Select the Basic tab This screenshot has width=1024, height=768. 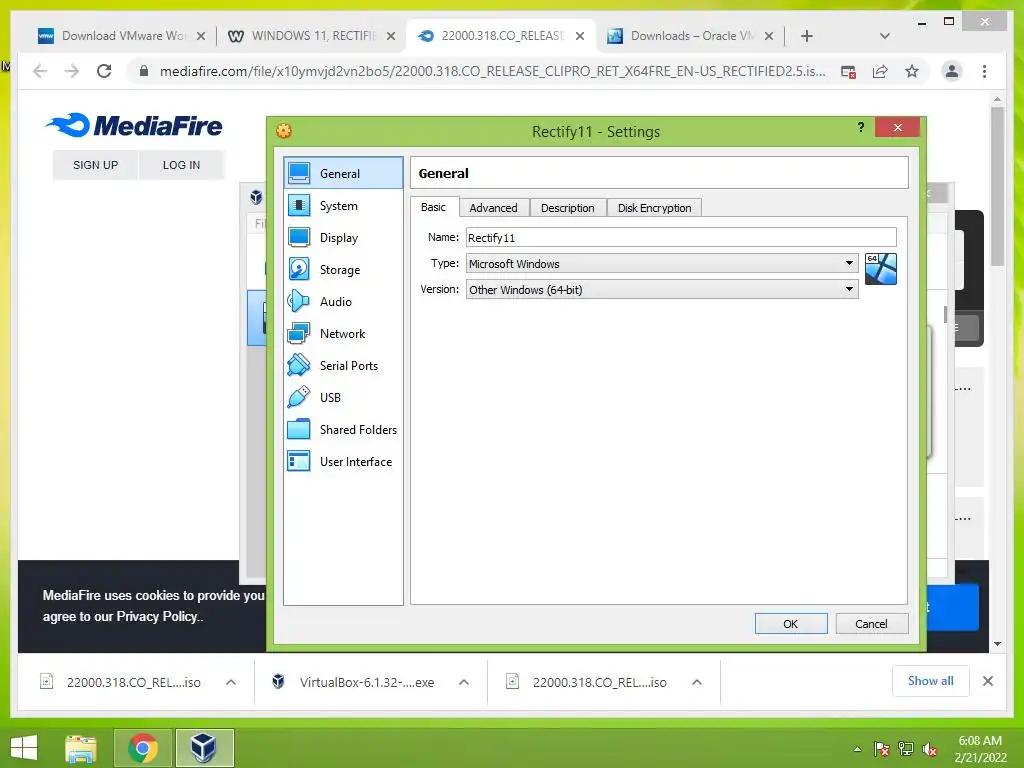(434, 207)
